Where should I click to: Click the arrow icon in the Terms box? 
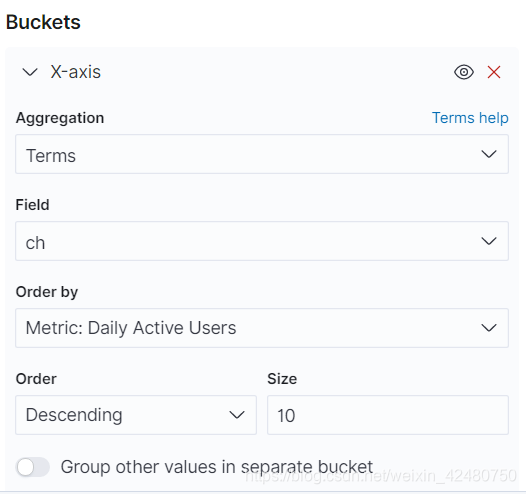pyautogui.click(x=489, y=154)
